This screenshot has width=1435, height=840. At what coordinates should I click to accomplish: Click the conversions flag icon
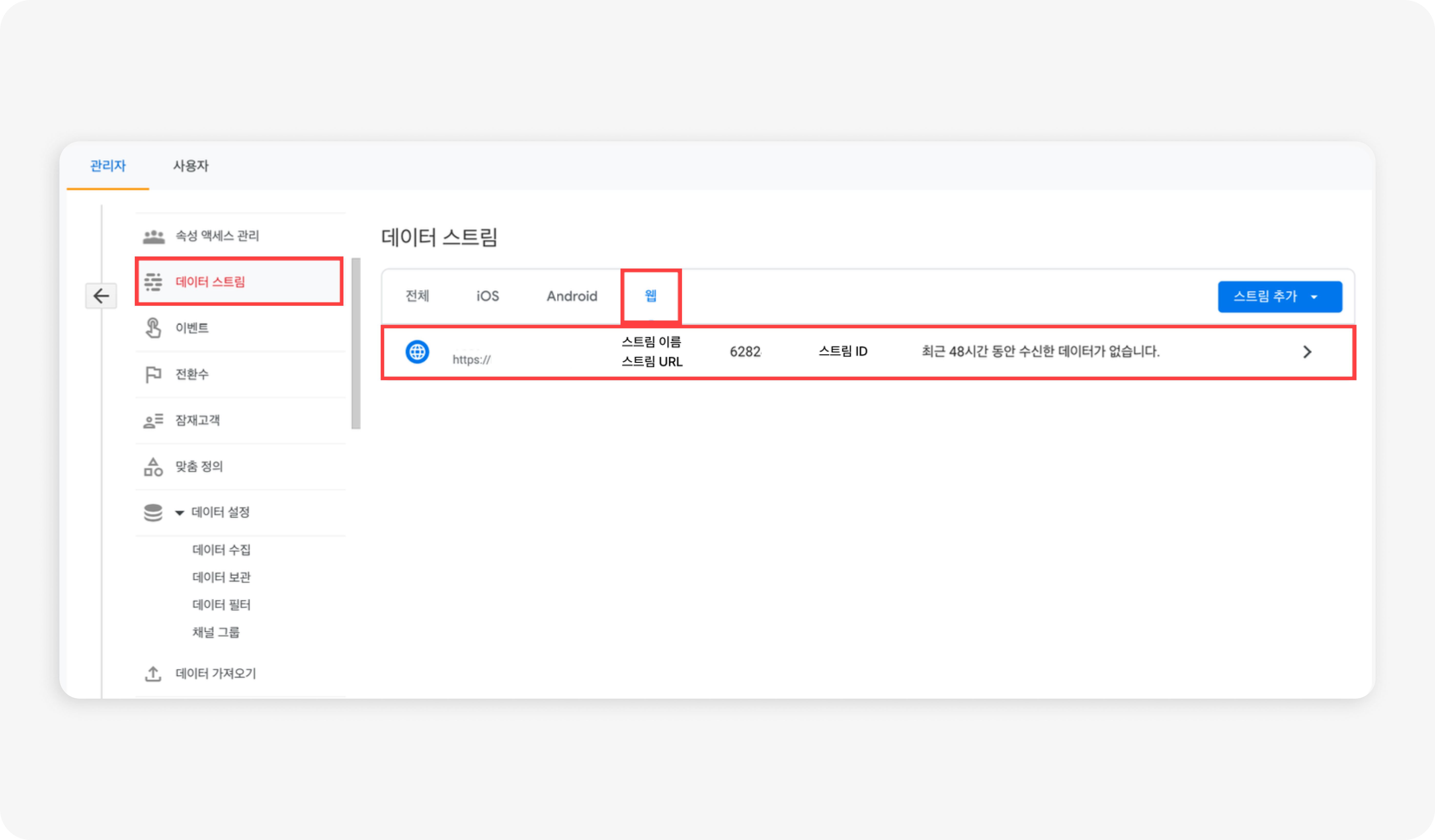click(153, 374)
